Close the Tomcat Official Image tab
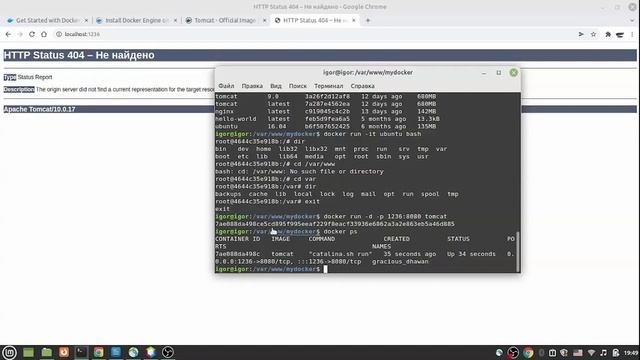640x360 pixels. tap(264, 20)
